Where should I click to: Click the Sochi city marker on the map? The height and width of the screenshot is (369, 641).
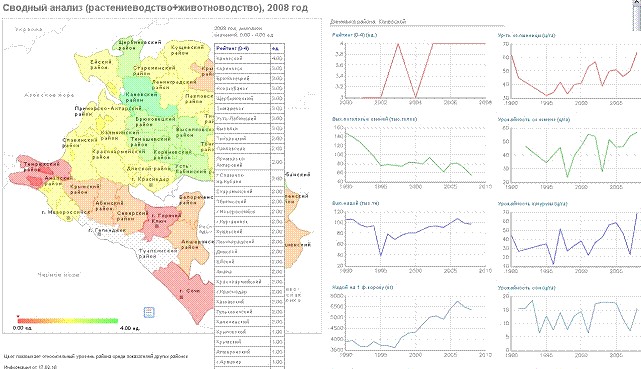(x=181, y=297)
